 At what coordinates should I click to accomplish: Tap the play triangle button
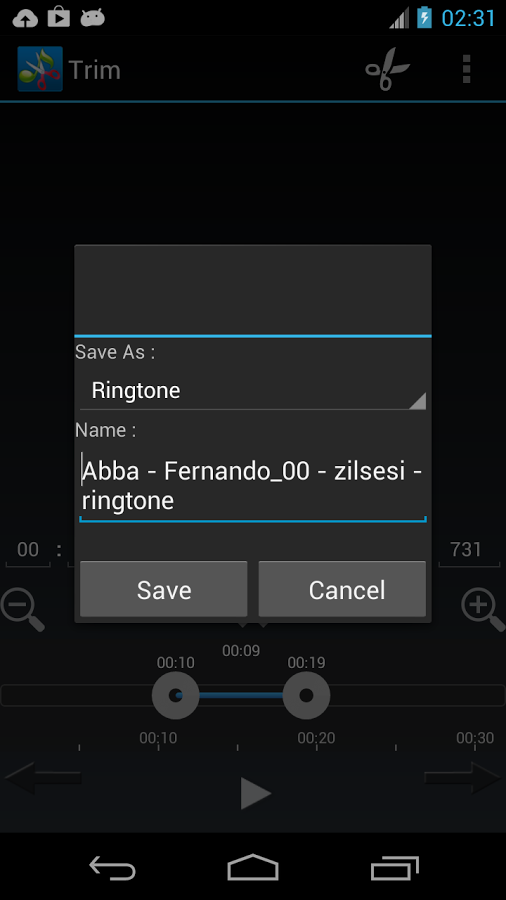(x=255, y=793)
